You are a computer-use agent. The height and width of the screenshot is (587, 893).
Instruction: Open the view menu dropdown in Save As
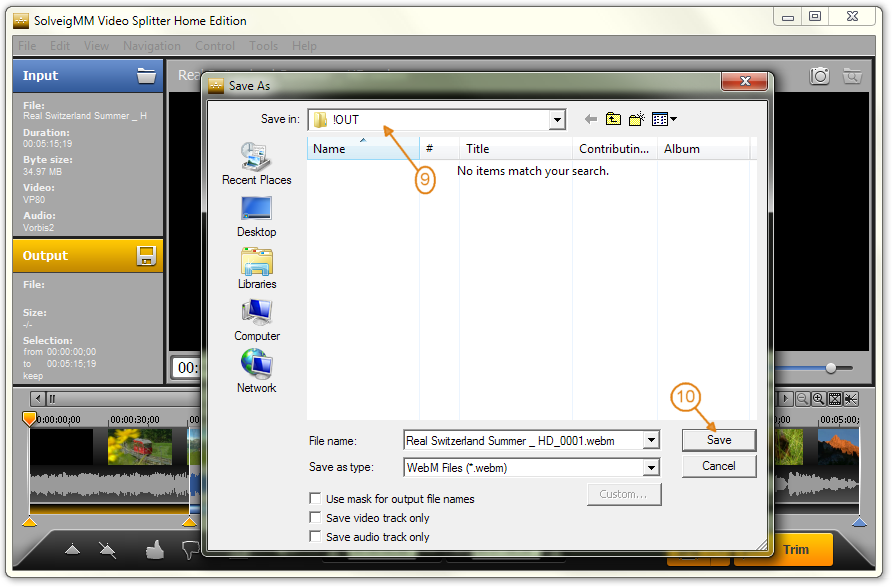665,119
